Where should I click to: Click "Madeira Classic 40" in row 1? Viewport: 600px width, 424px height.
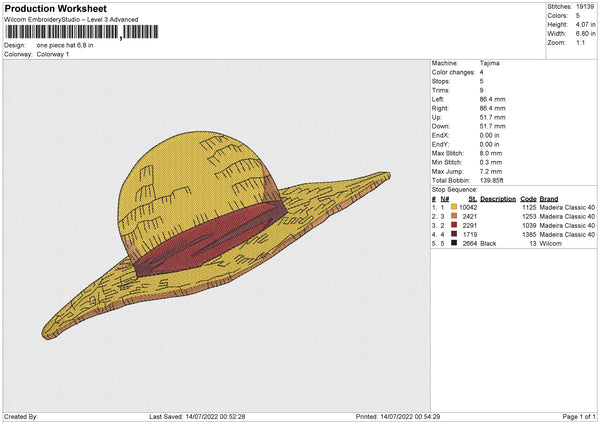(x=567, y=207)
